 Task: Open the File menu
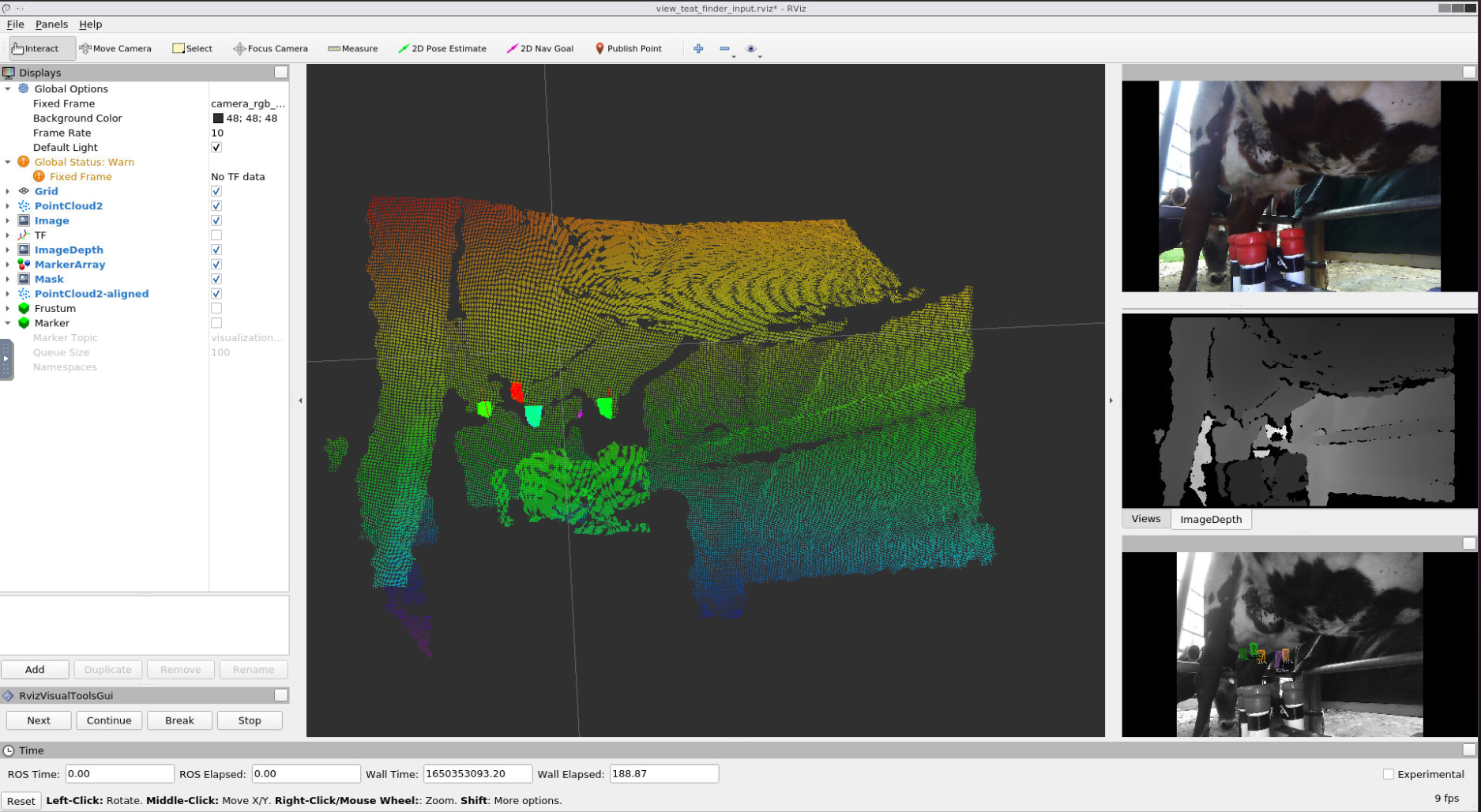[15, 24]
